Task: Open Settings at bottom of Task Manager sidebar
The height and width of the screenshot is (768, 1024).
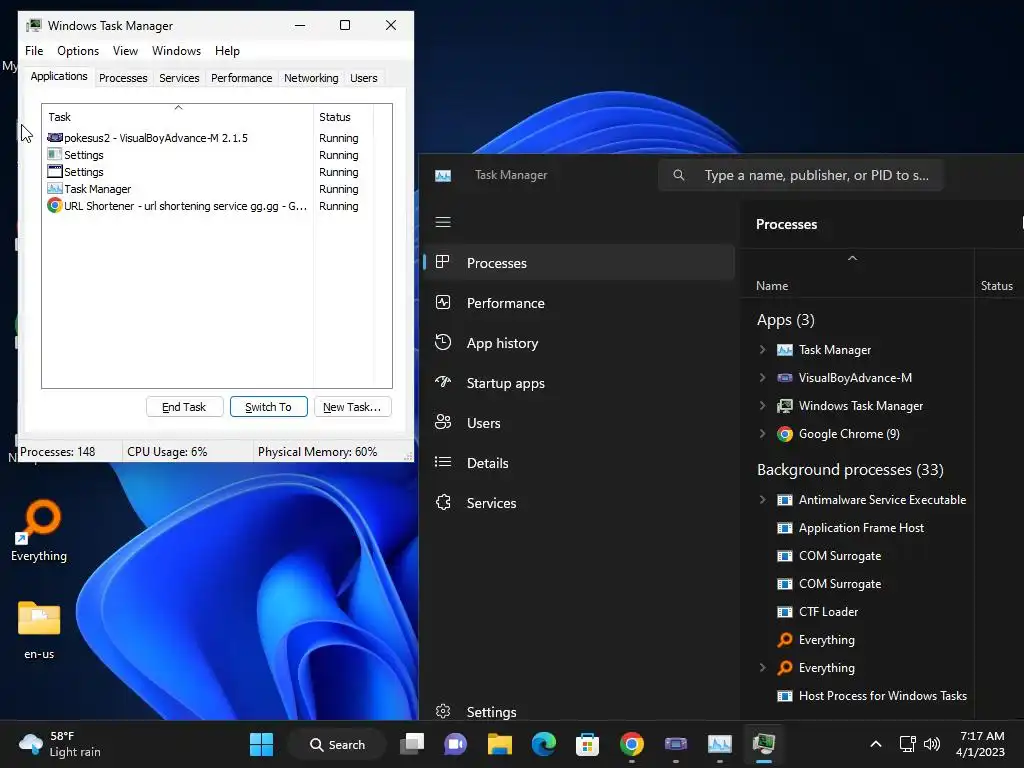Action: 579,711
